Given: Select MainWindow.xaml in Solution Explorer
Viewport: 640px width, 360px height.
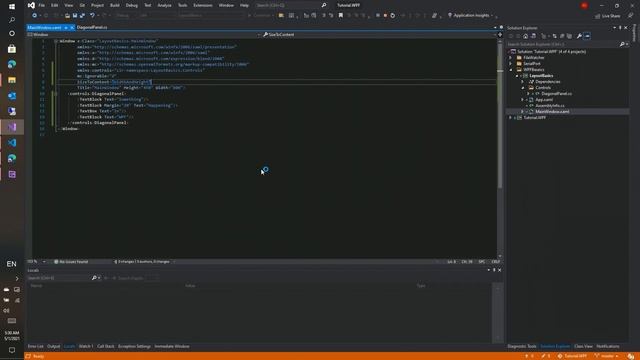Looking at the screenshot, I should click(552, 111).
